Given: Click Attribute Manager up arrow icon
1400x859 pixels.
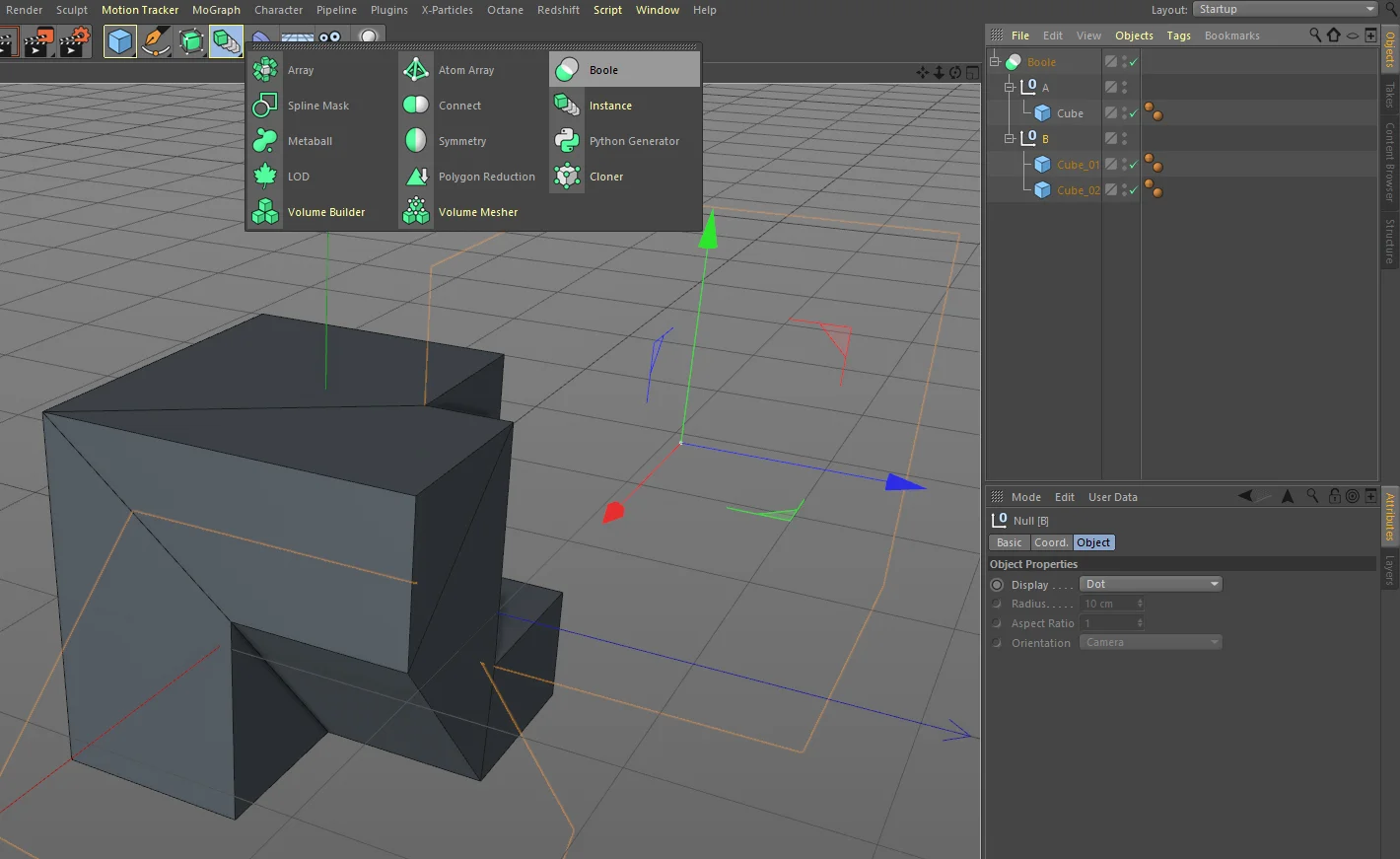Looking at the screenshot, I should point(1287,496).
